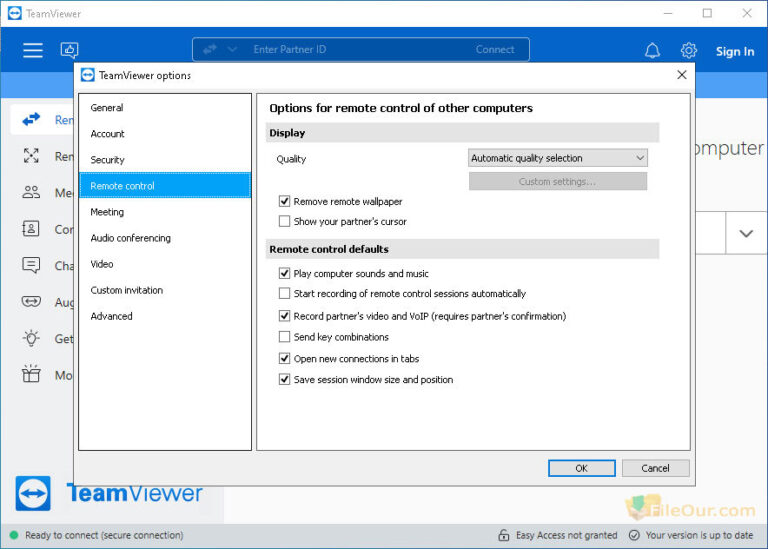The height and width of the screenshot is (549, 768).
Task: Expand the chevron at right of main window
Action: (x=746, y=233)
